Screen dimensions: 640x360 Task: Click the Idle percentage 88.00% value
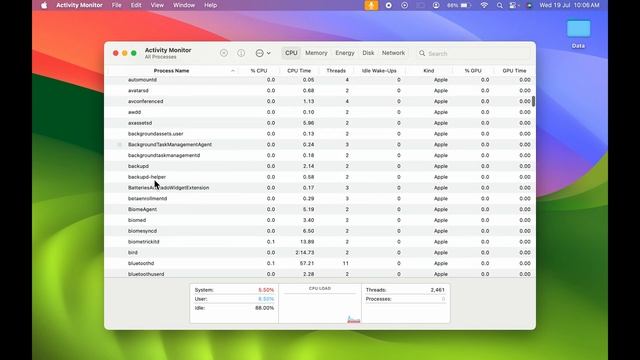click(x=264, y=308)
